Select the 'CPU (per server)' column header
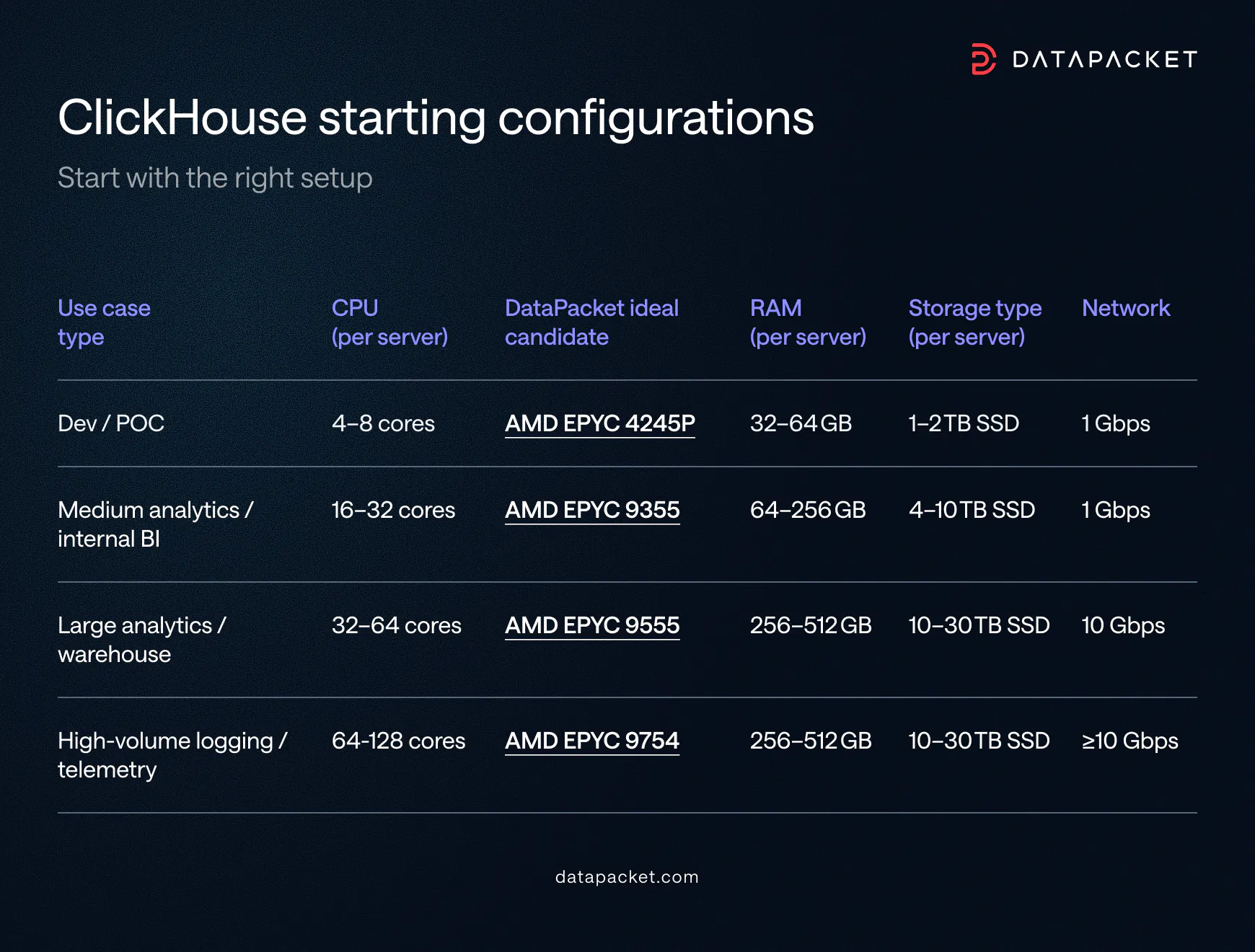The image size is (1255, 952). coord(389,322)
